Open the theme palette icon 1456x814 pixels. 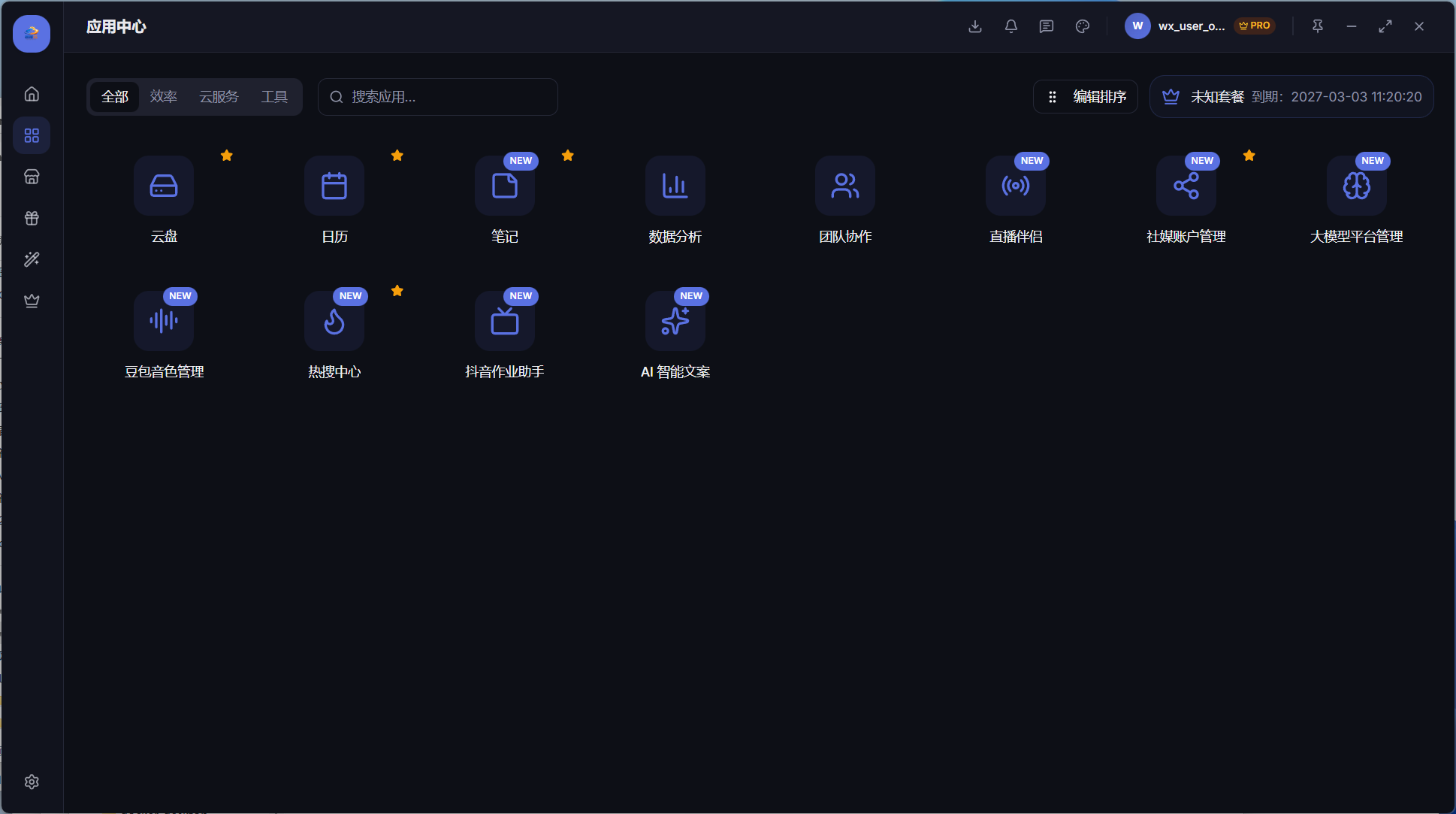click(1083, 26)
